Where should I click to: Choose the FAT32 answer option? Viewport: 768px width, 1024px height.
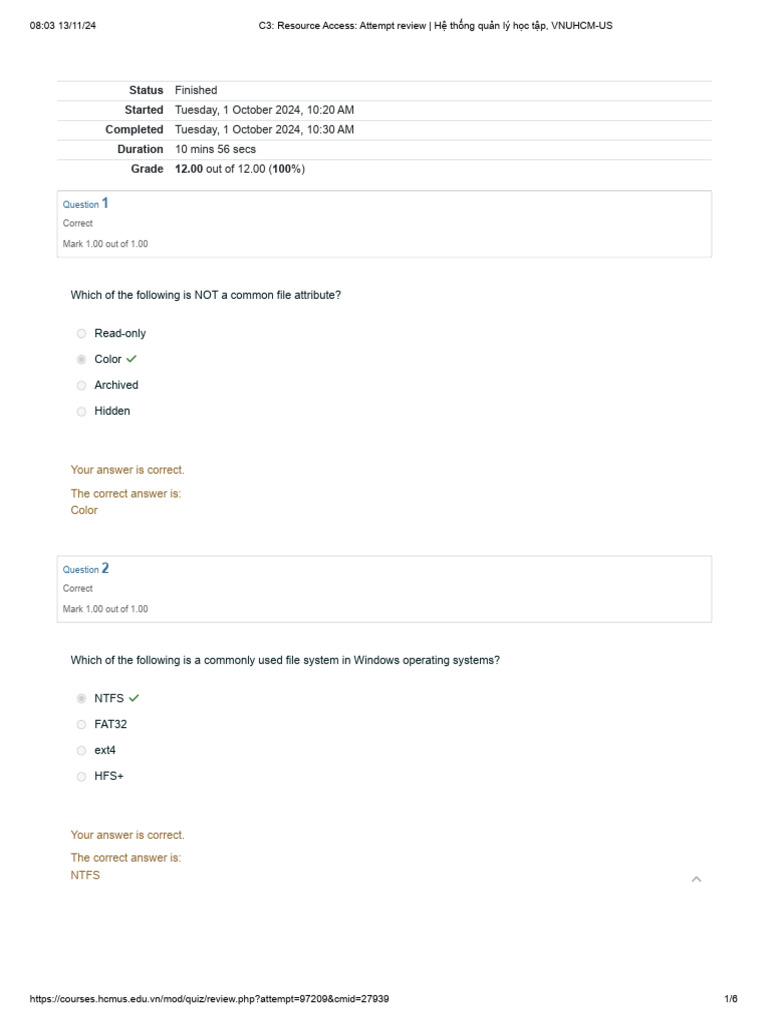(x=82, y=725)
